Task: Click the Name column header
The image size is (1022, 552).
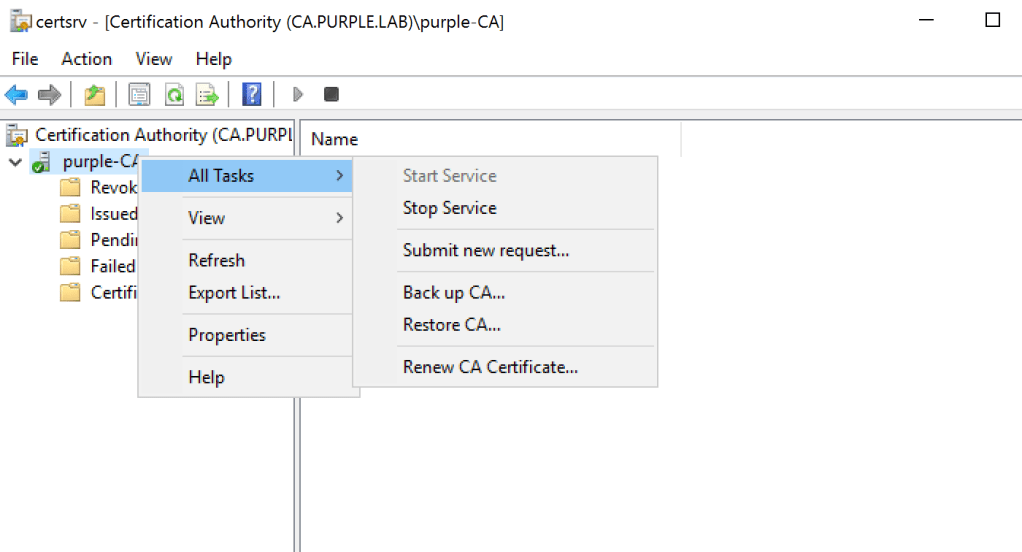Action: tap(335, 139)
